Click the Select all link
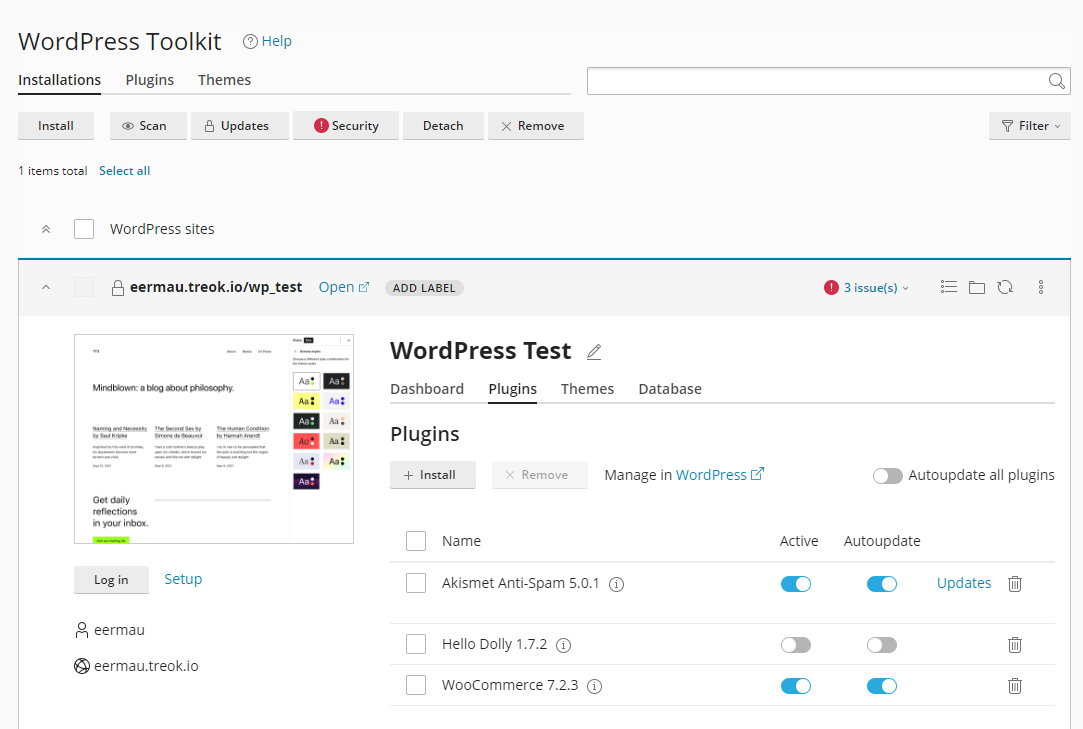This screenshot has height=729, width=1083. point(124,170)
